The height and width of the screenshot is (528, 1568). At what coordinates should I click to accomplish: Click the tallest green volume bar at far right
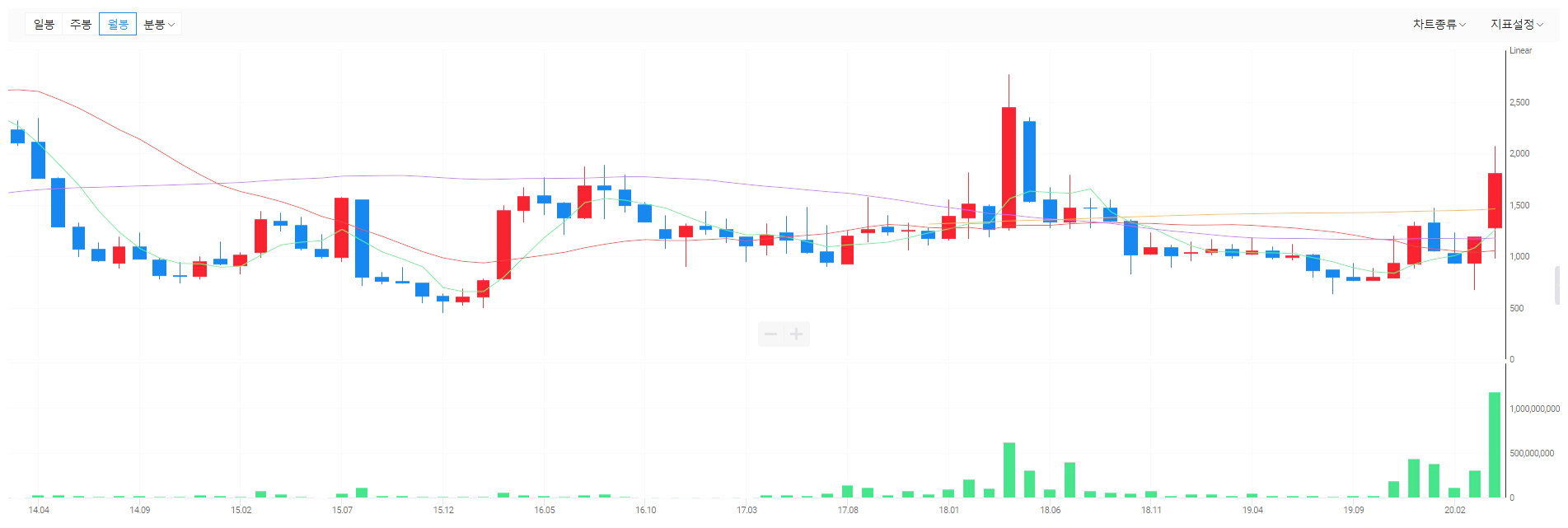[1495, 445]
